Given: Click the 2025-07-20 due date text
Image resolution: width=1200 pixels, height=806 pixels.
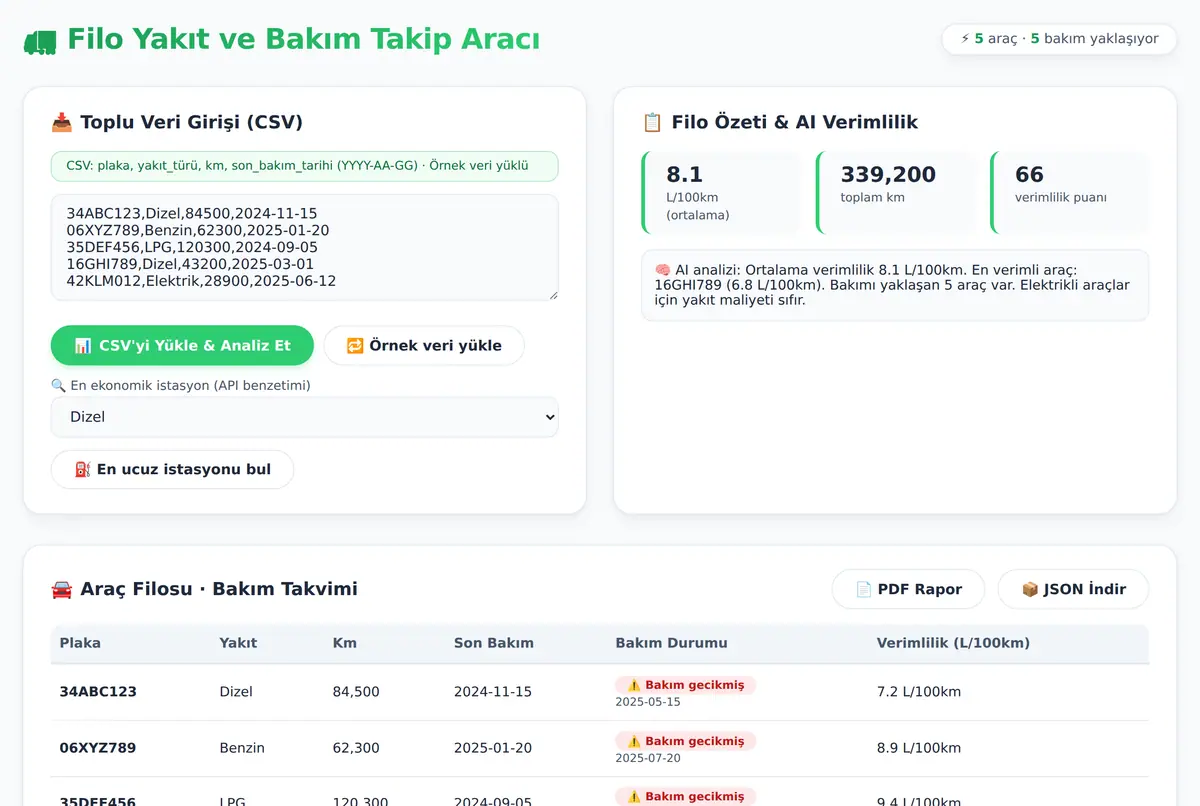Looking at the screenshot, I should tap(648, 758).
